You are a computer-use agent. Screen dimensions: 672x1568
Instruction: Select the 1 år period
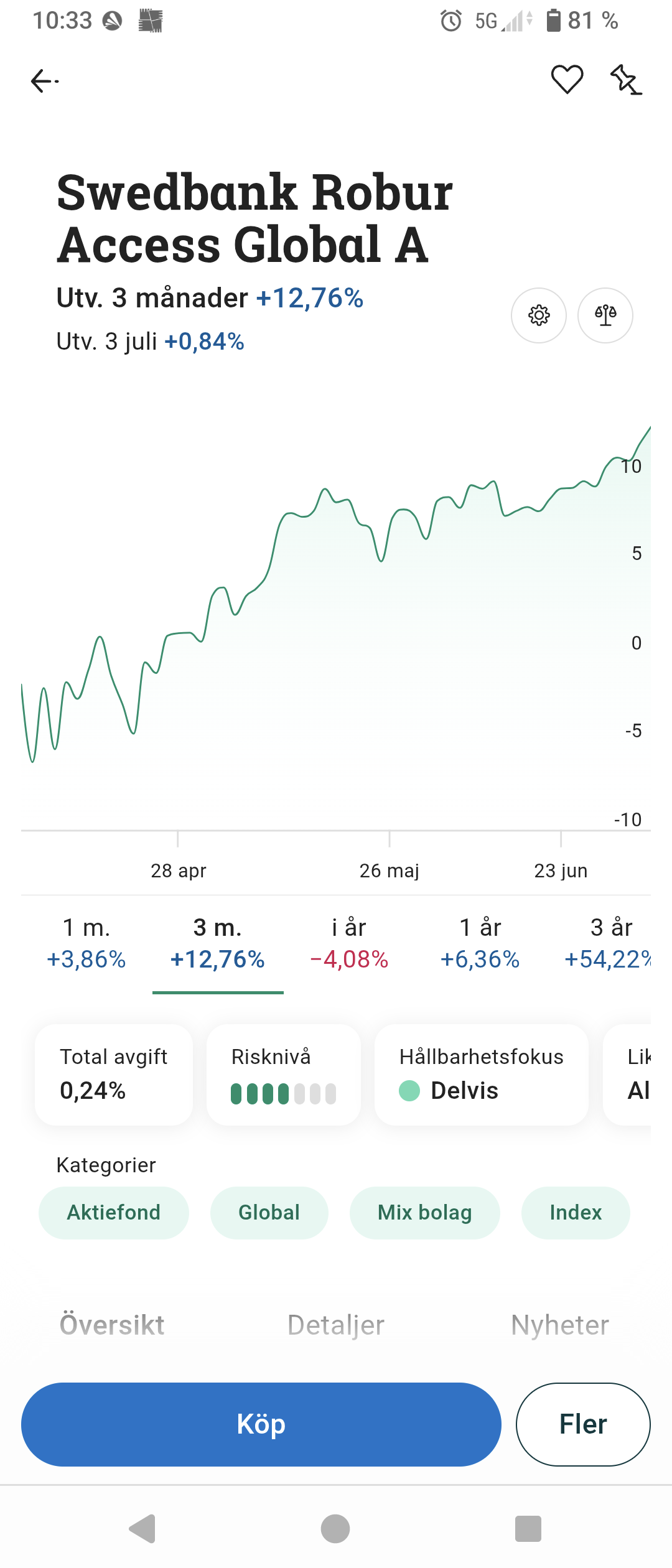480,943
